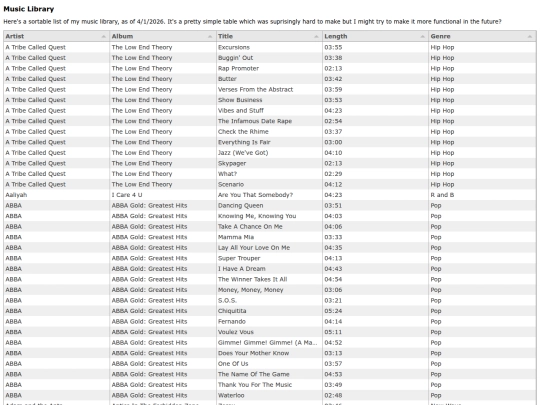Select 'Money, Money, Money' title cell

(269, 290)
